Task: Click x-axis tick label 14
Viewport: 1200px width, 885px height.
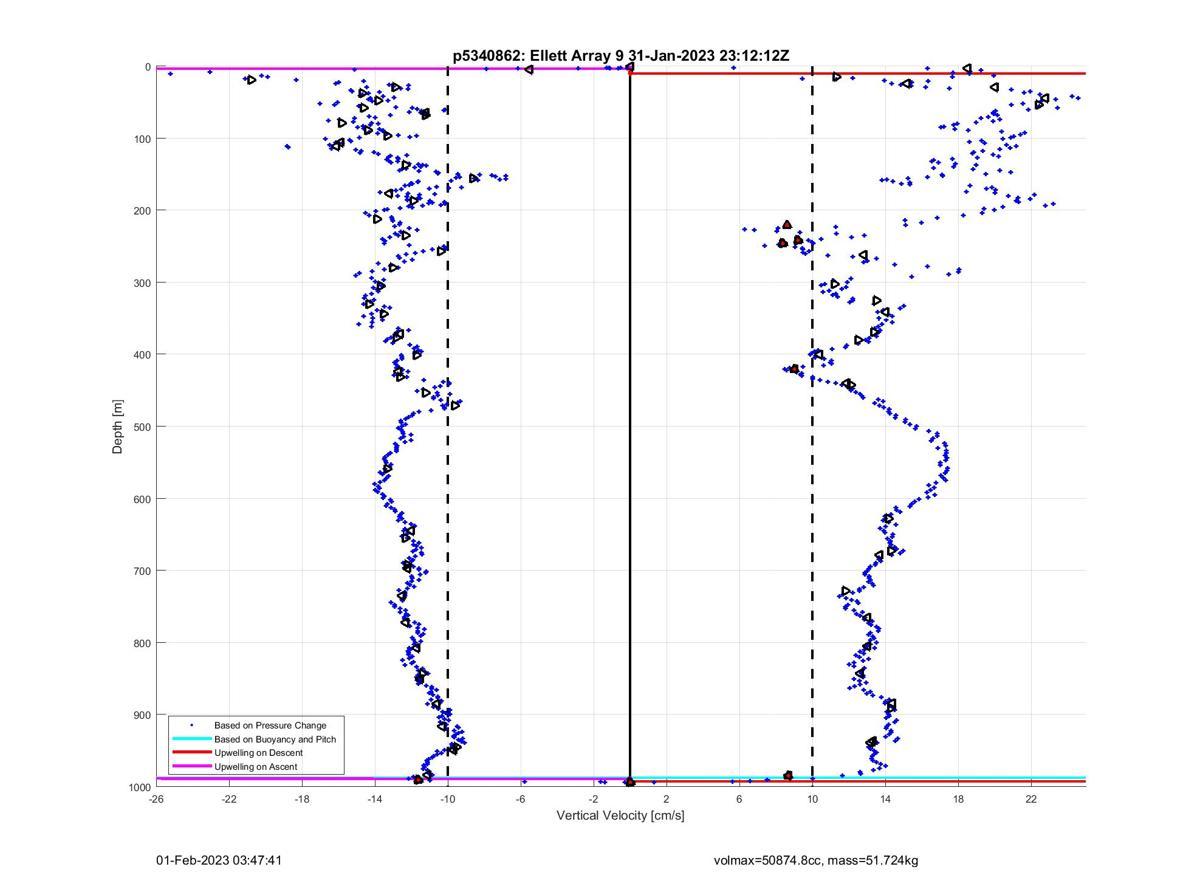Action: click(x=886, y=799)
